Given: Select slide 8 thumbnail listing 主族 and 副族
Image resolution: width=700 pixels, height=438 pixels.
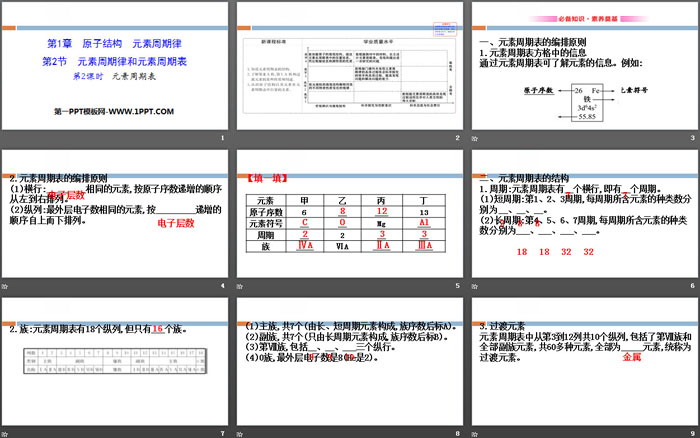Looking at the screenshot, I should pyautogui.click(x=350, y=361).
